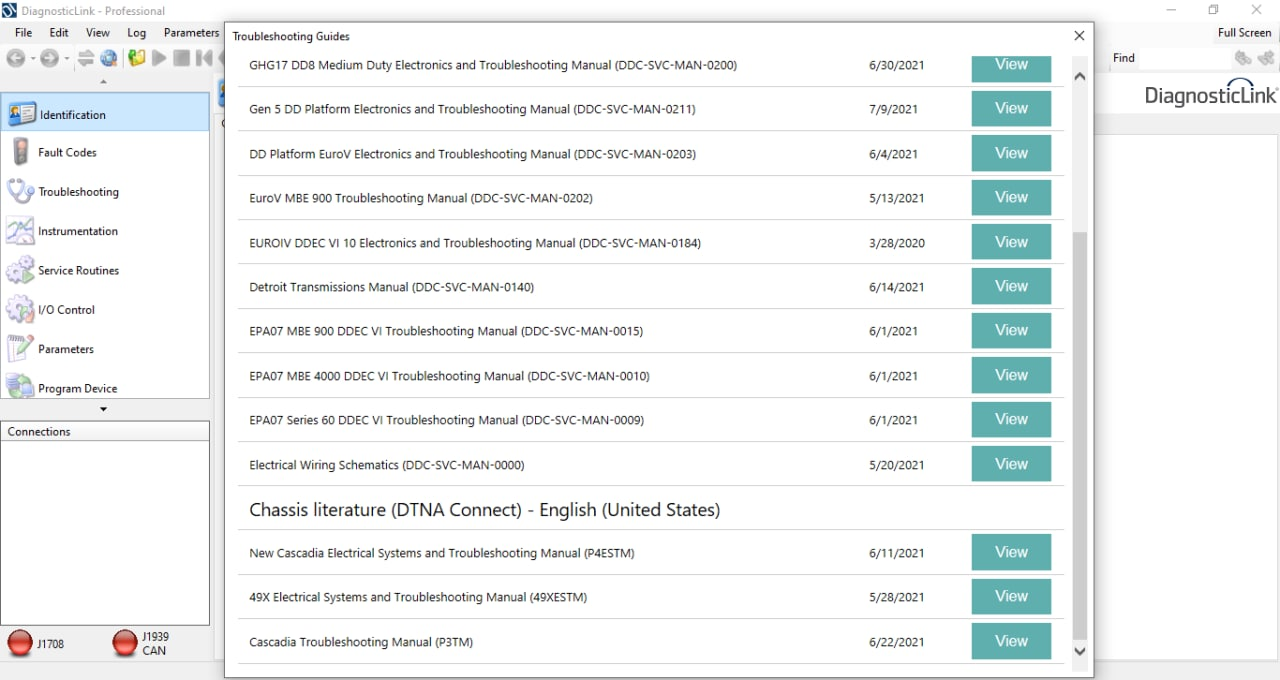The width and height of the screenshot is (1280, 680).
Task: View EUROIV DDEC VI 10 manual
Action: [x=1011, y=242]
